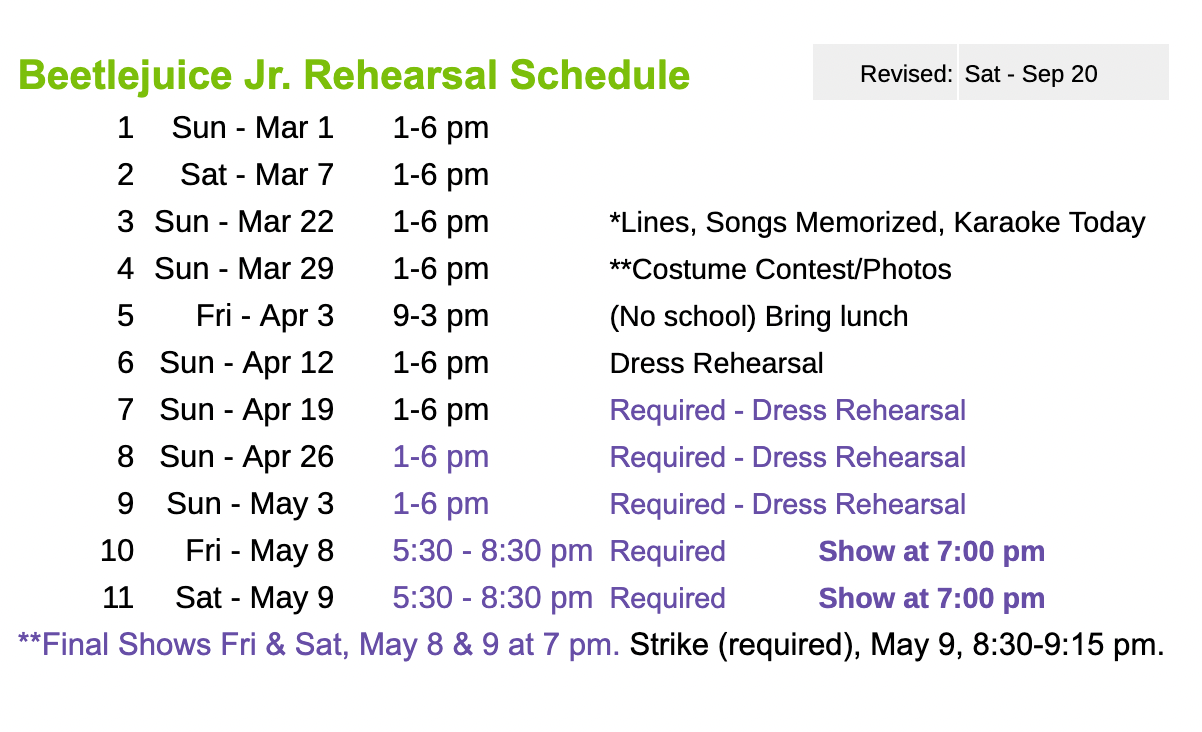Click Show at 7:00 pm on Fri May 8 row
The image size is (1202, 732).
[931, 551]
